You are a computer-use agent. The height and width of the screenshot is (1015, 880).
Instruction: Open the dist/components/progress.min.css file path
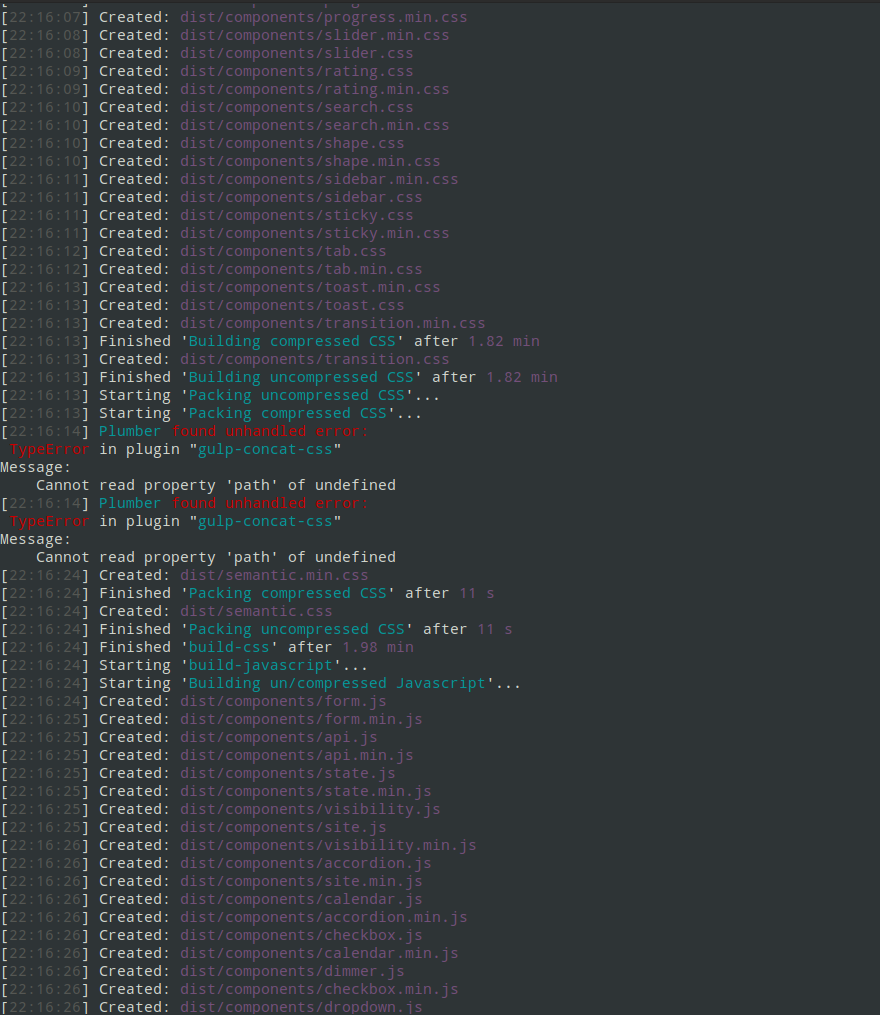[323, 16]
